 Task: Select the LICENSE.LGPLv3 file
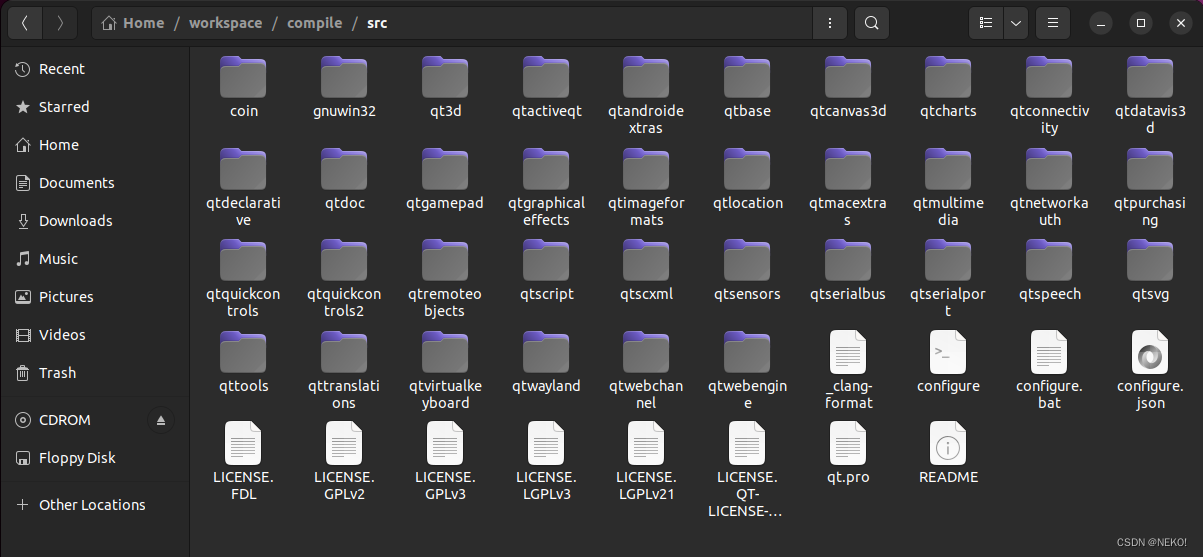tap(546, 461)
